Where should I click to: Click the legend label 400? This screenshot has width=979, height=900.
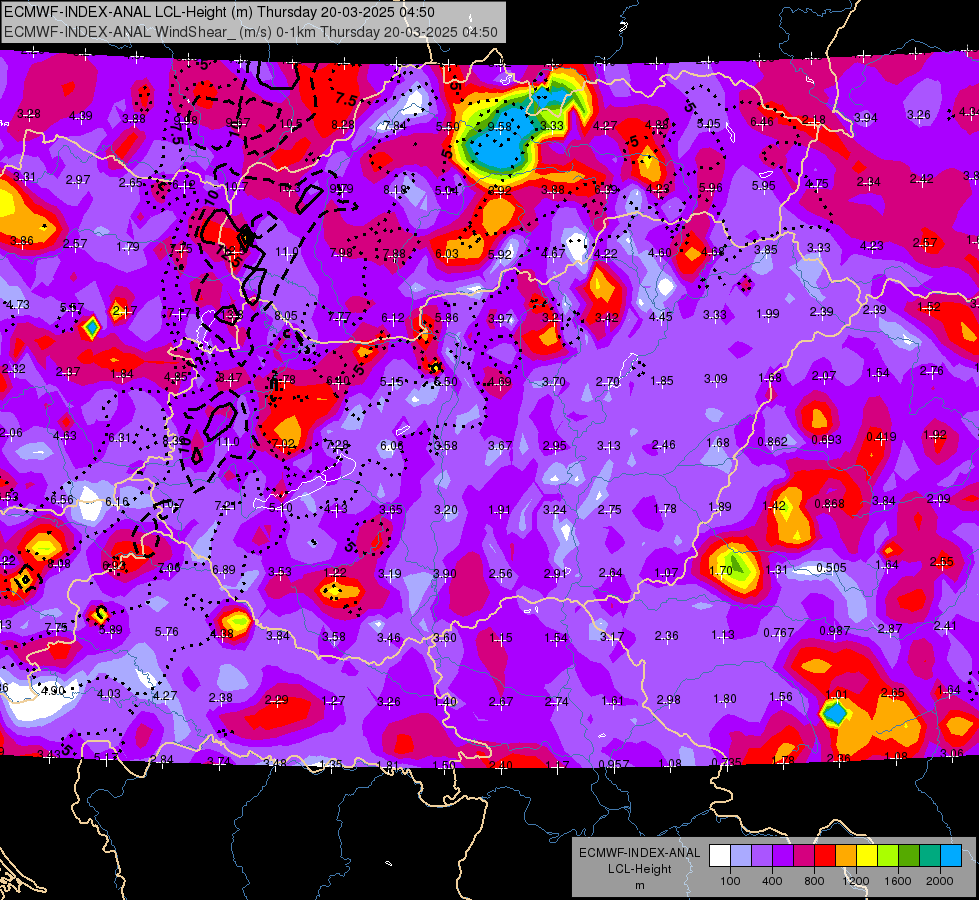(x=772, y=881)
